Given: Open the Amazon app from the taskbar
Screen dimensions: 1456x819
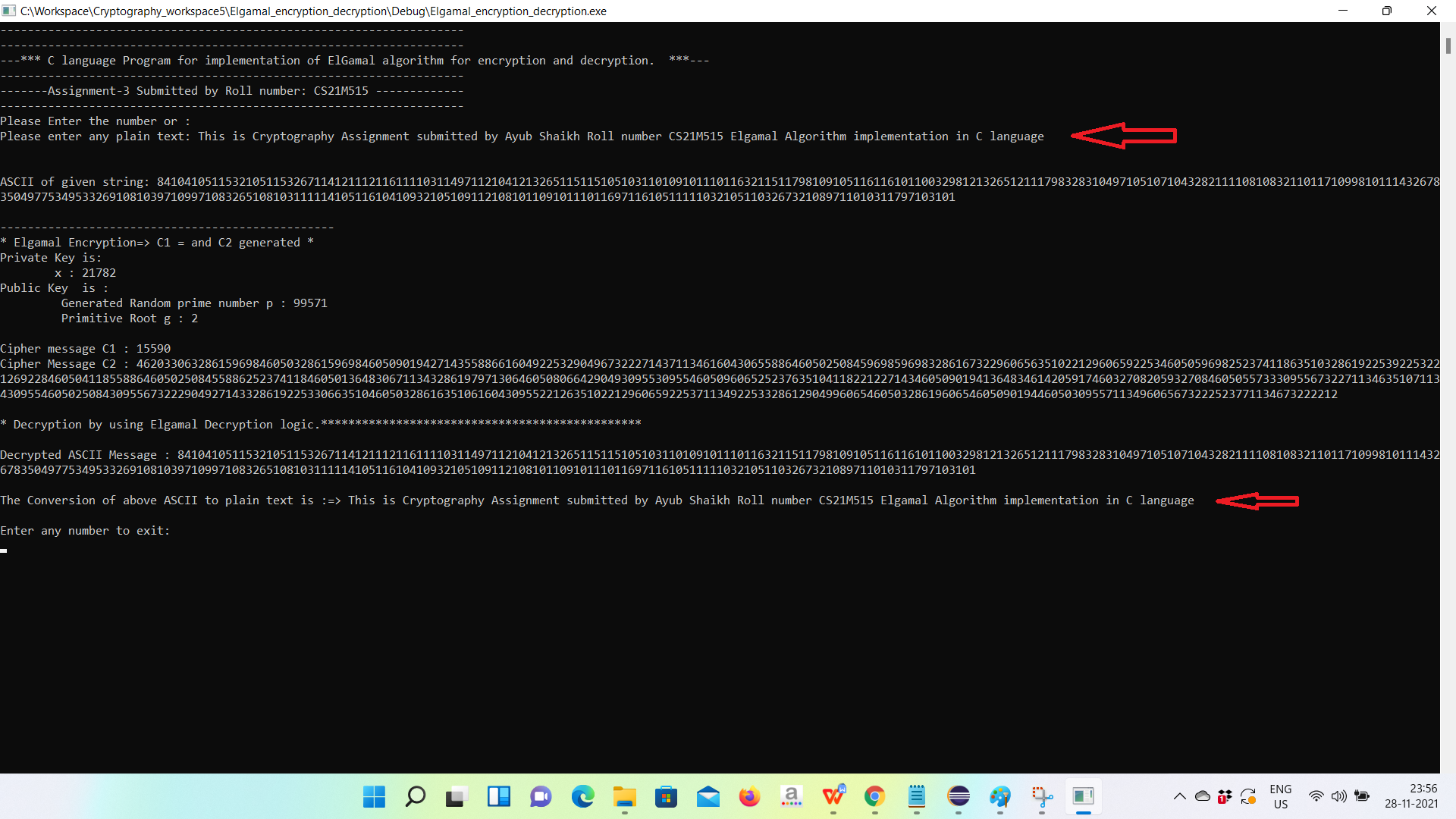Looking at the screenshot, I should pyautogui.click(x=791, y=797).
